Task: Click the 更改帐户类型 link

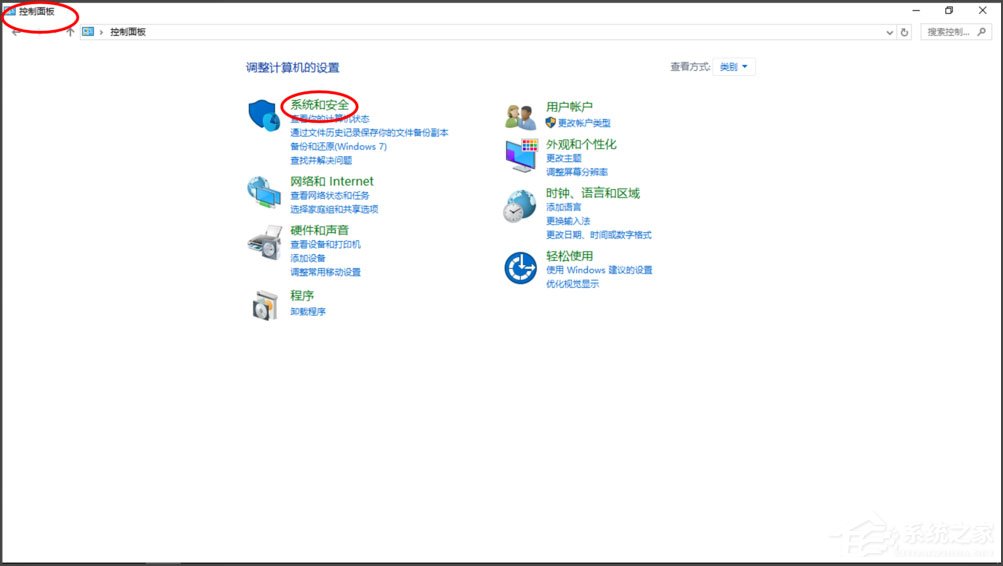Action: coord(583,123)
